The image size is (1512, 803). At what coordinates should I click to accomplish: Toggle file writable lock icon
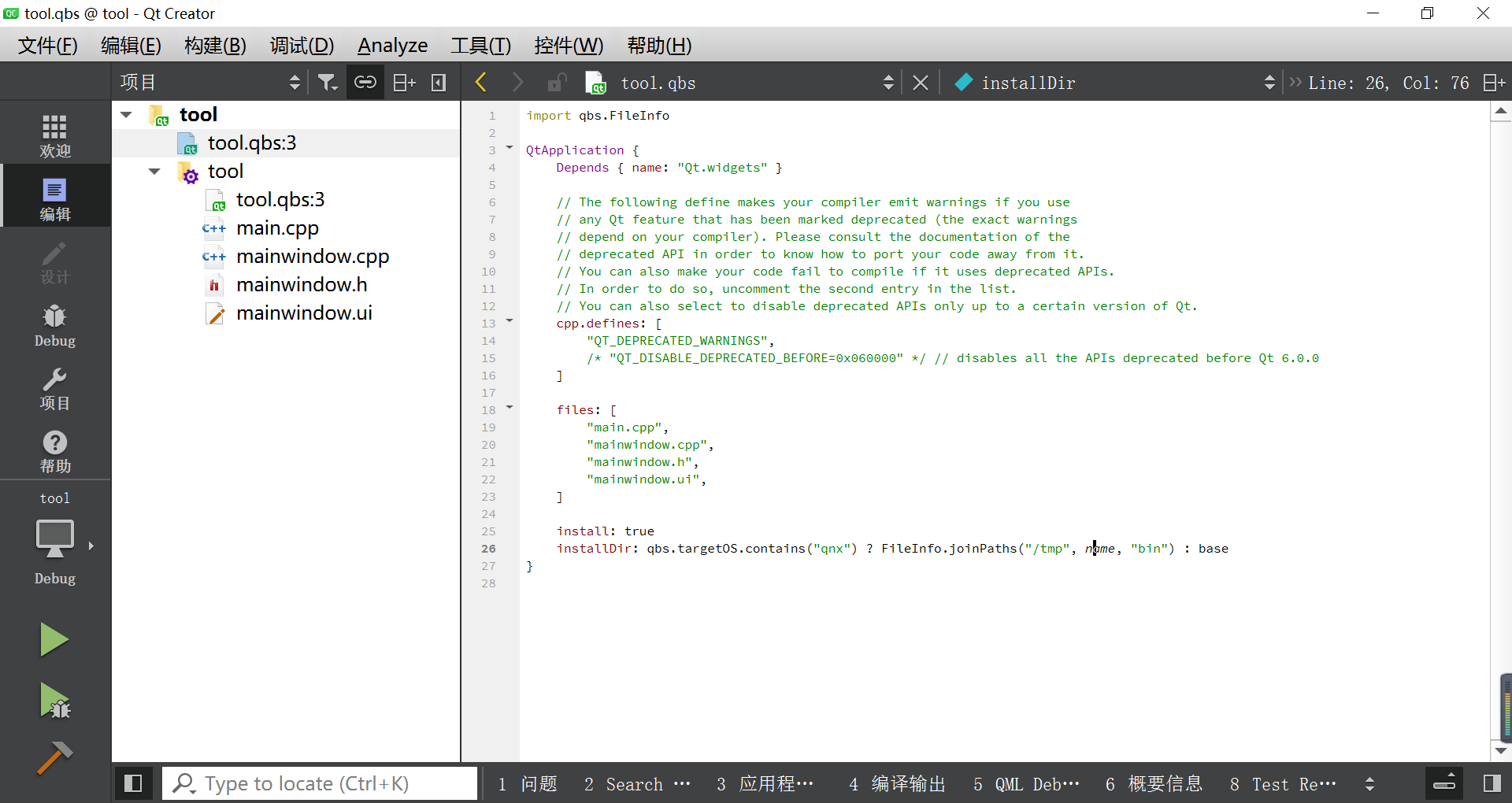pos(557,83)
